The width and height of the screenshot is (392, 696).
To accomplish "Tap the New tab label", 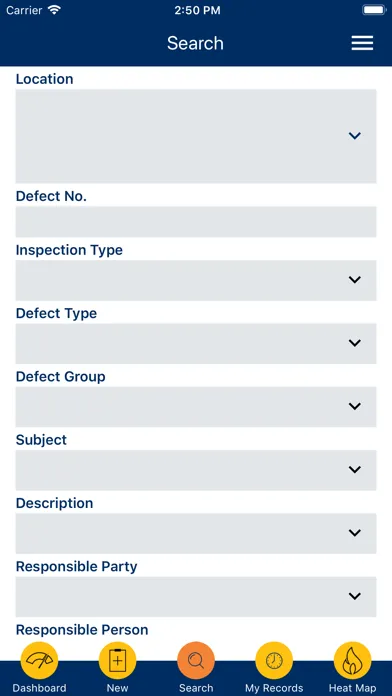I will (117, 688).
